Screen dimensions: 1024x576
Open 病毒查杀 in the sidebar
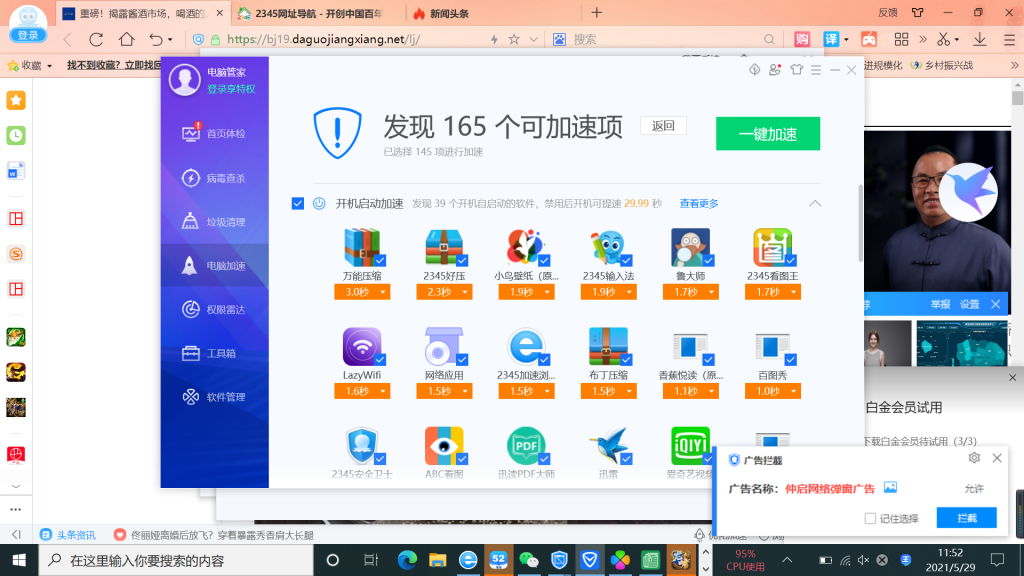click(x=214, y=178)
